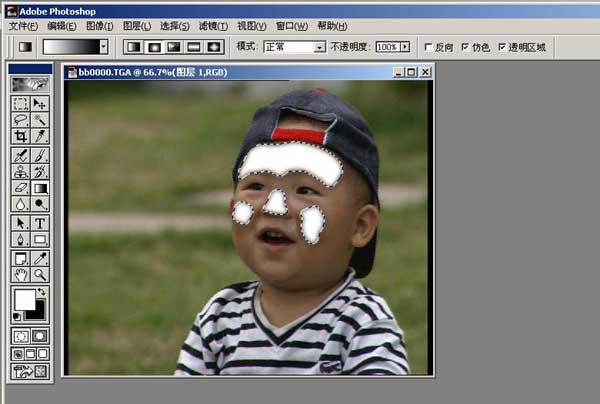Select the Crop tool
The height and width of the screenshot is (404, 600).
click(x=21, y=136)
